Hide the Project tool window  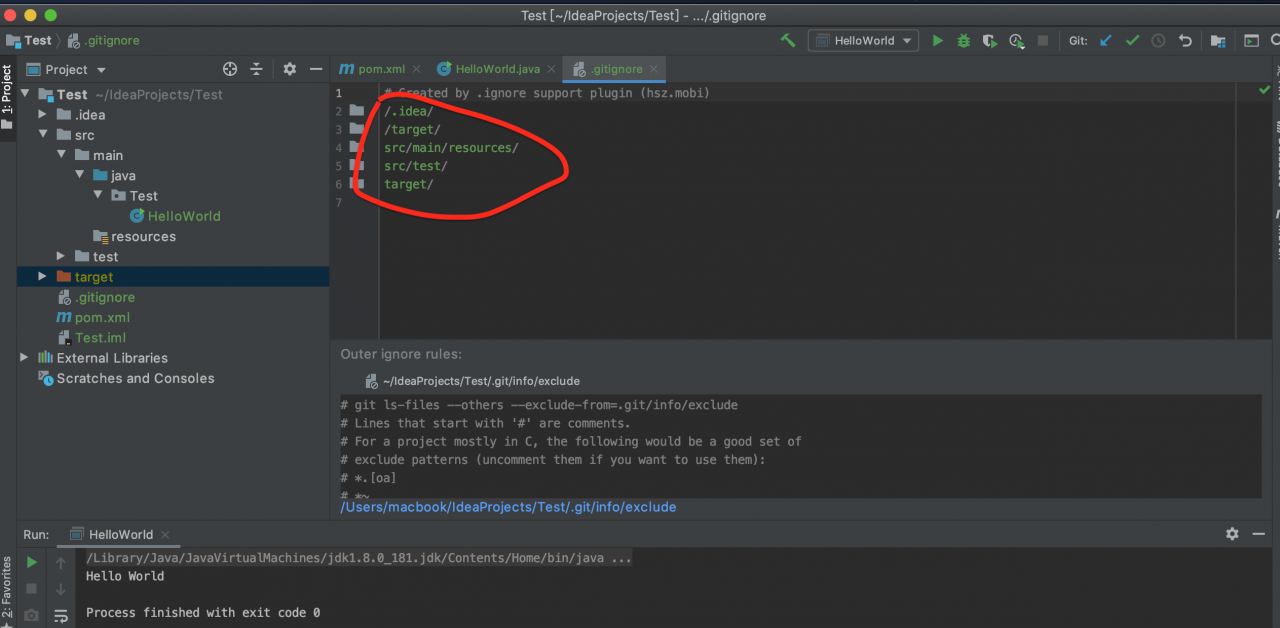pyautogui.click(x=316, y=69)
